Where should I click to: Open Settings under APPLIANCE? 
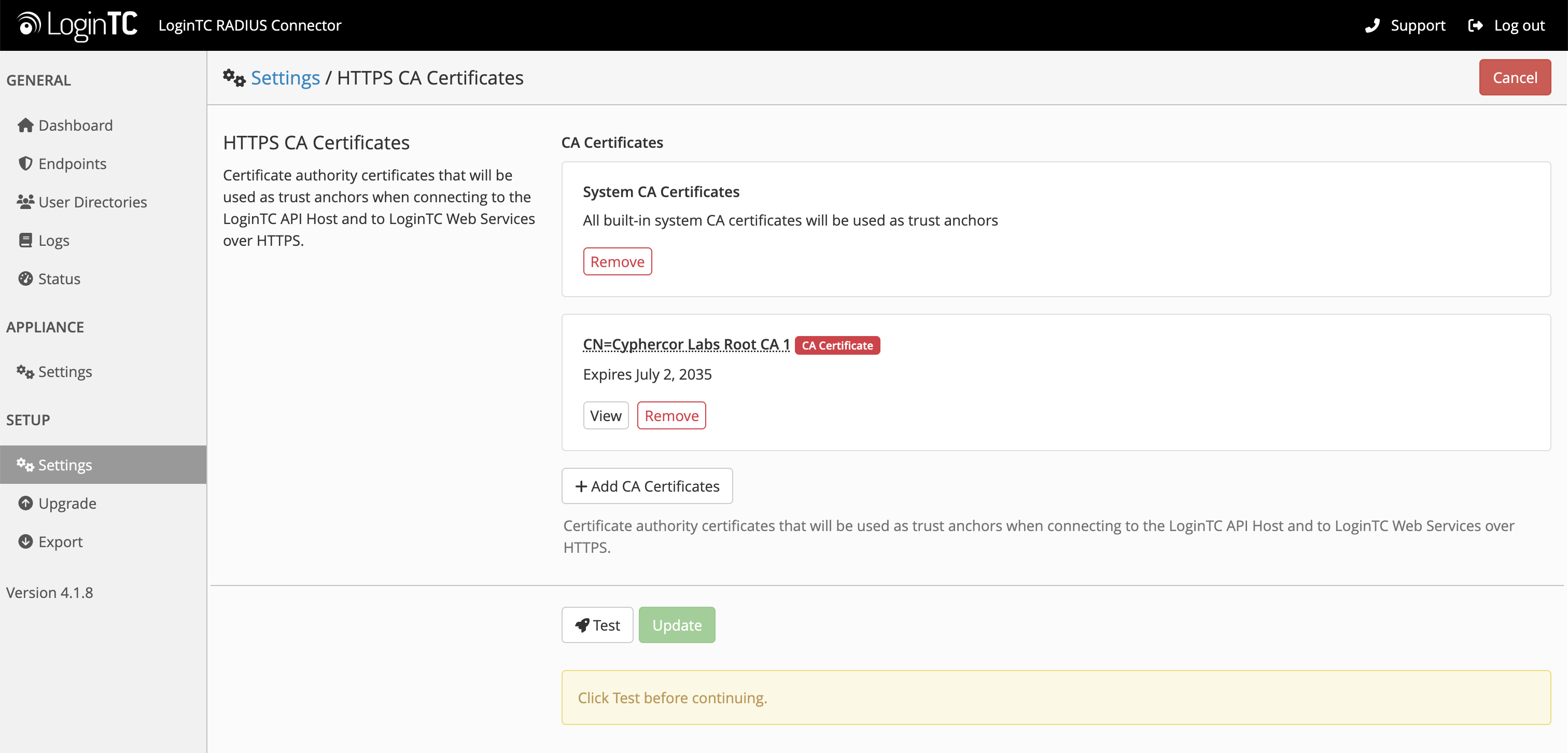click(x=104, y=372)
